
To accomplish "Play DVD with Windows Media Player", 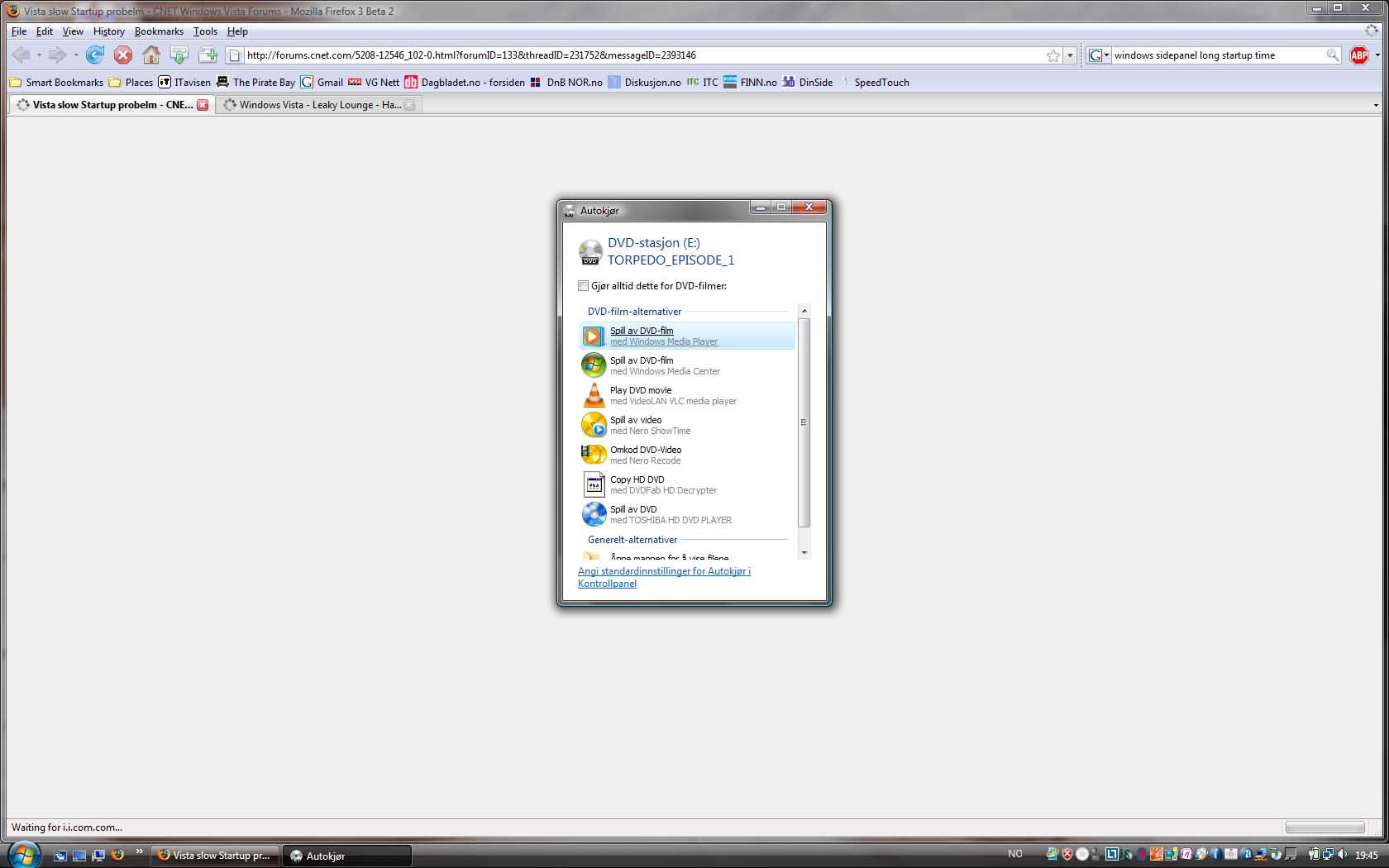I will click(687, 336).
